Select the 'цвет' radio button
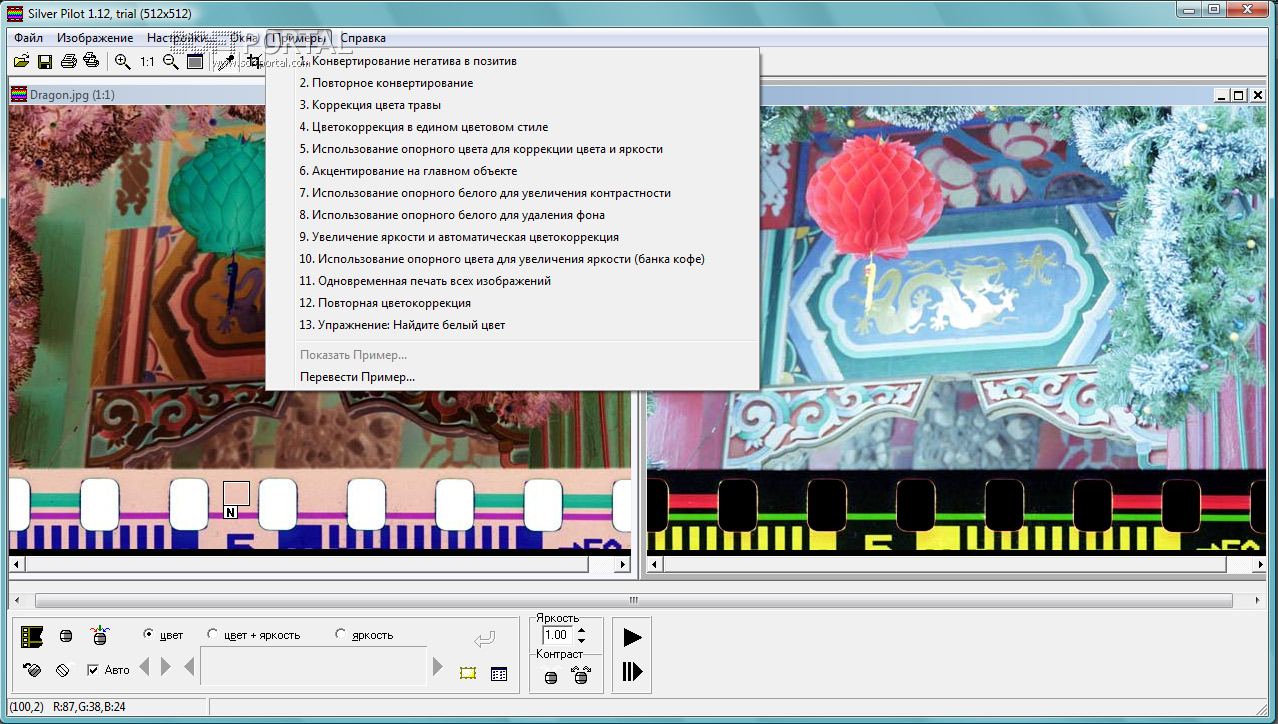The width and height of the screenshot is (1278, 724). pos(148,634)
